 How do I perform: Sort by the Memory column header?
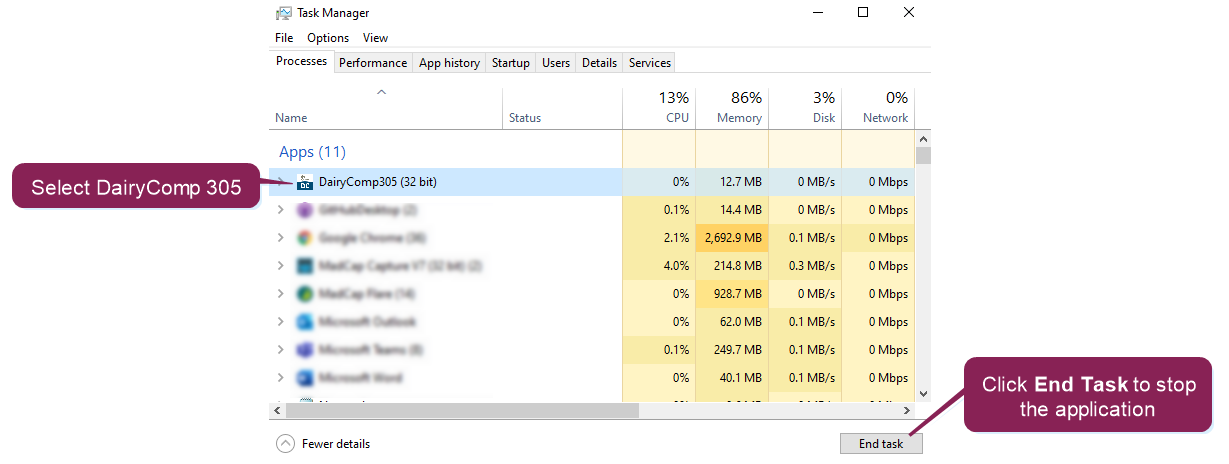pos(731,108)
